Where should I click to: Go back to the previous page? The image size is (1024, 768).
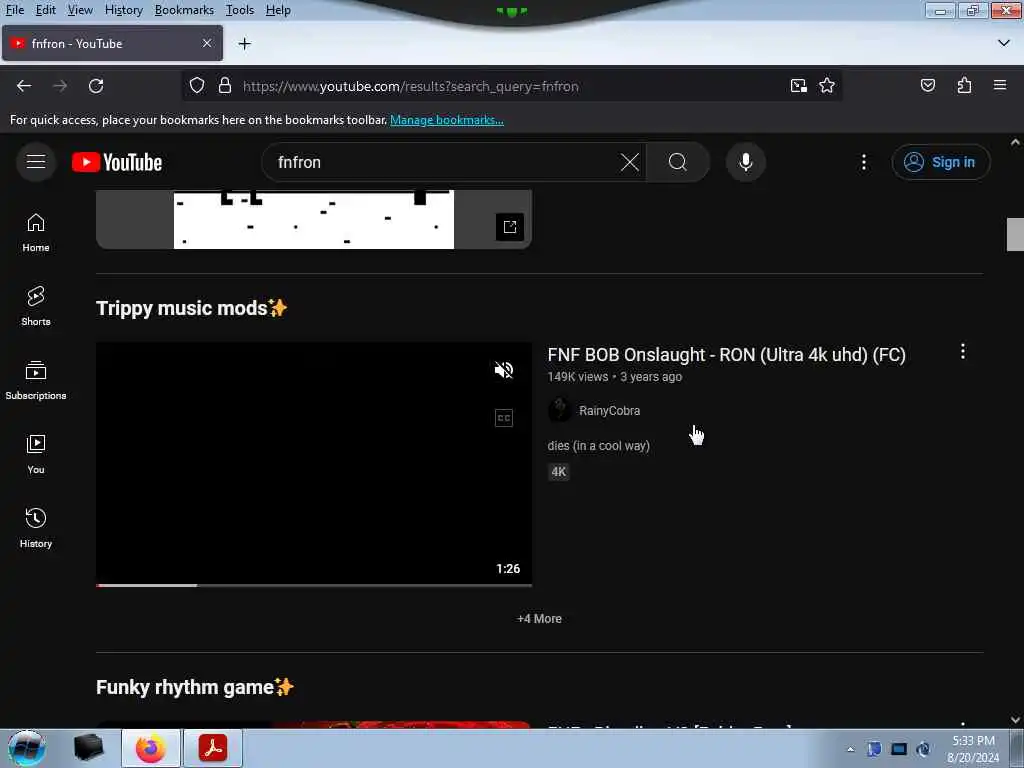tap(24, 86)
